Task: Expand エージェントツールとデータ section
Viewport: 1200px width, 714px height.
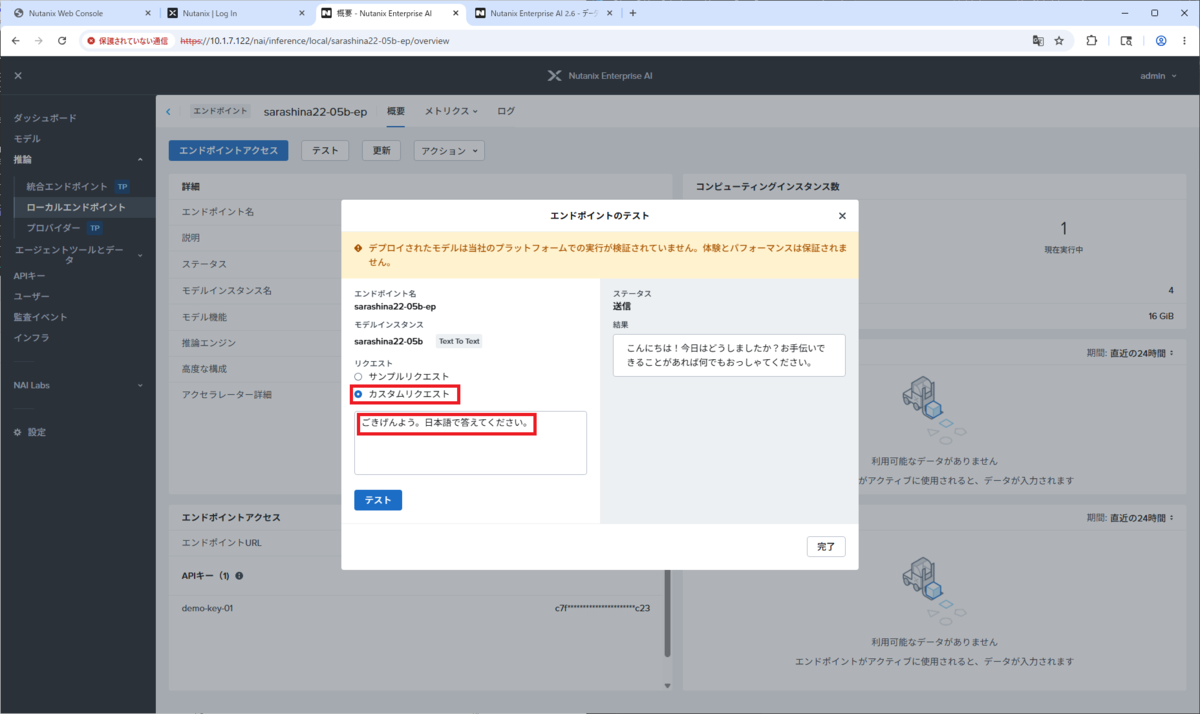Action: (x=140, y=255)
